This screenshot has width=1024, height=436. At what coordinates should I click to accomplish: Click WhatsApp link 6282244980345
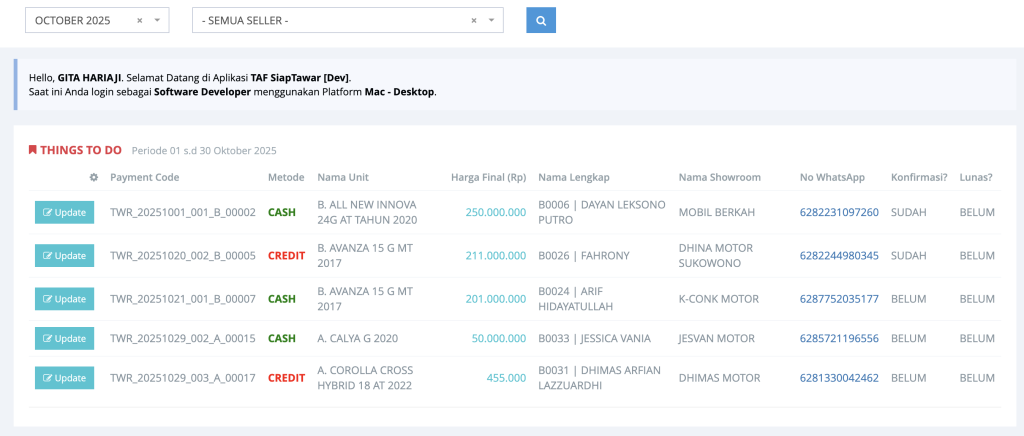pyautogui.click(x=838, y=256)
